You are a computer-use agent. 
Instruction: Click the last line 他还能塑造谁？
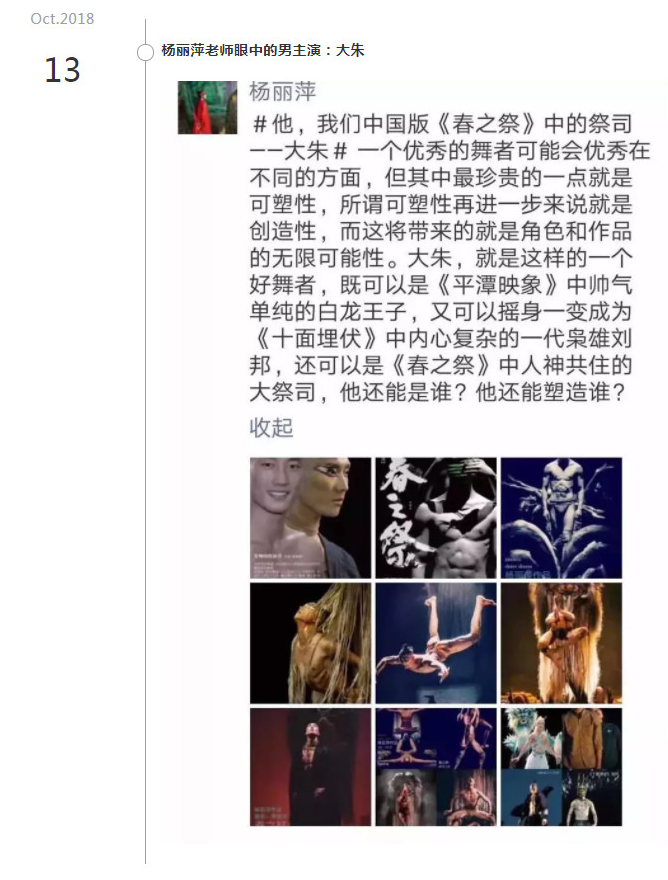[550, 392]
